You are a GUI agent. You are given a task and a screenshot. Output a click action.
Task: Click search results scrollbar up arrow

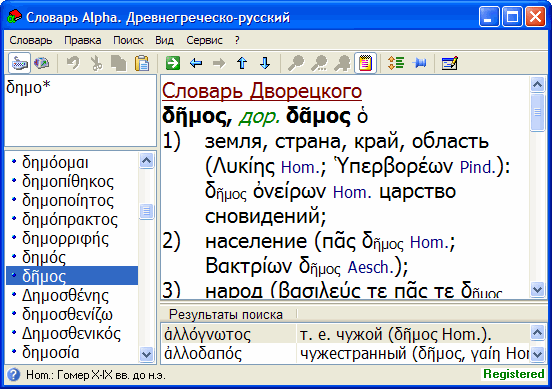tap(537, 332)
